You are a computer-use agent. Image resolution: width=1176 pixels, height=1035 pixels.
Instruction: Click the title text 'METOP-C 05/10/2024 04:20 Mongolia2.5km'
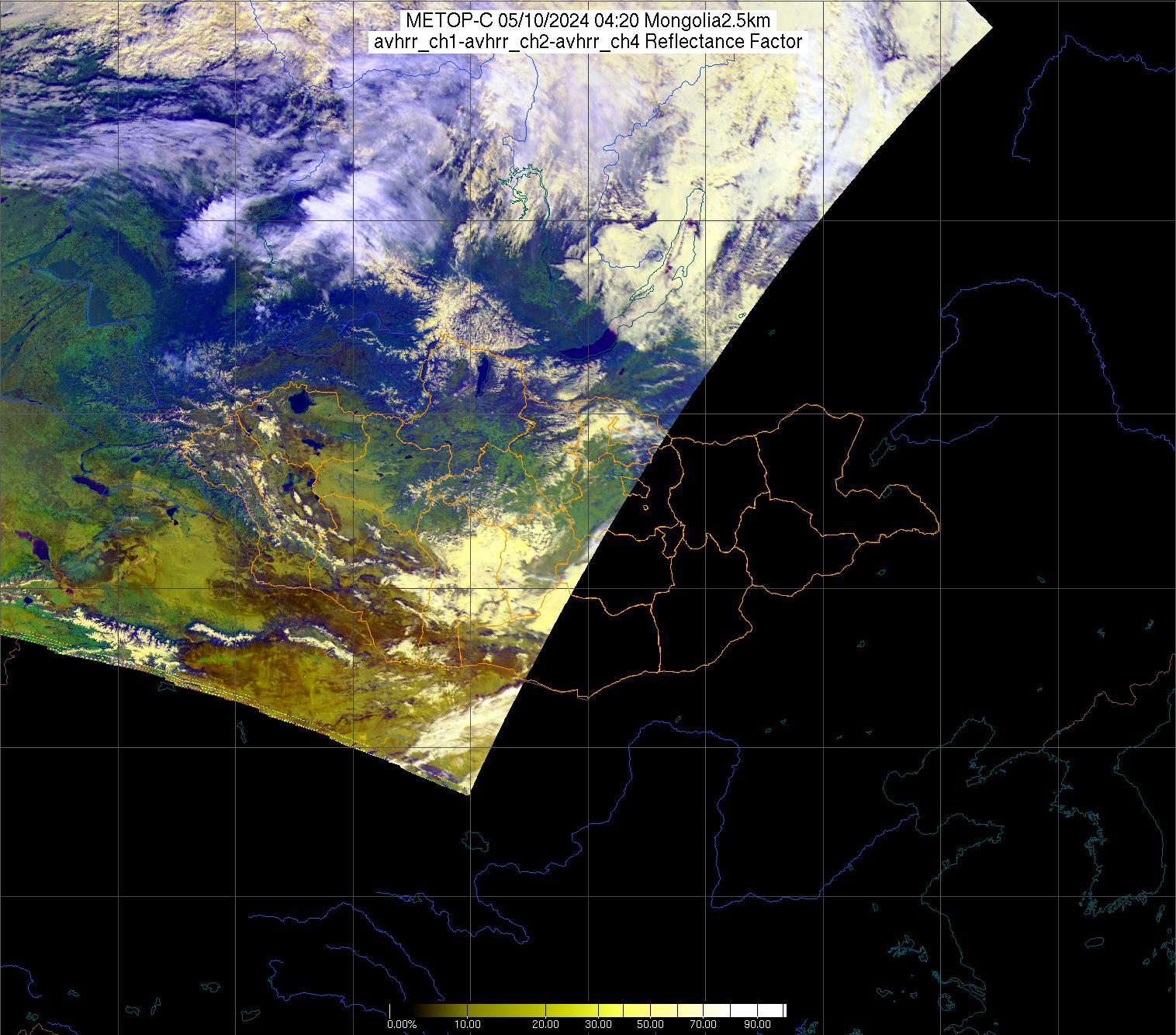(x=587, y=21)
